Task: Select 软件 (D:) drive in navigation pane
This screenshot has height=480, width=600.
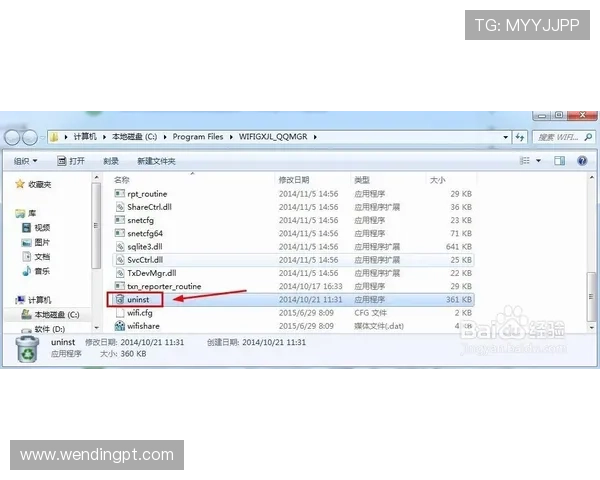Action: click(43, 329)
